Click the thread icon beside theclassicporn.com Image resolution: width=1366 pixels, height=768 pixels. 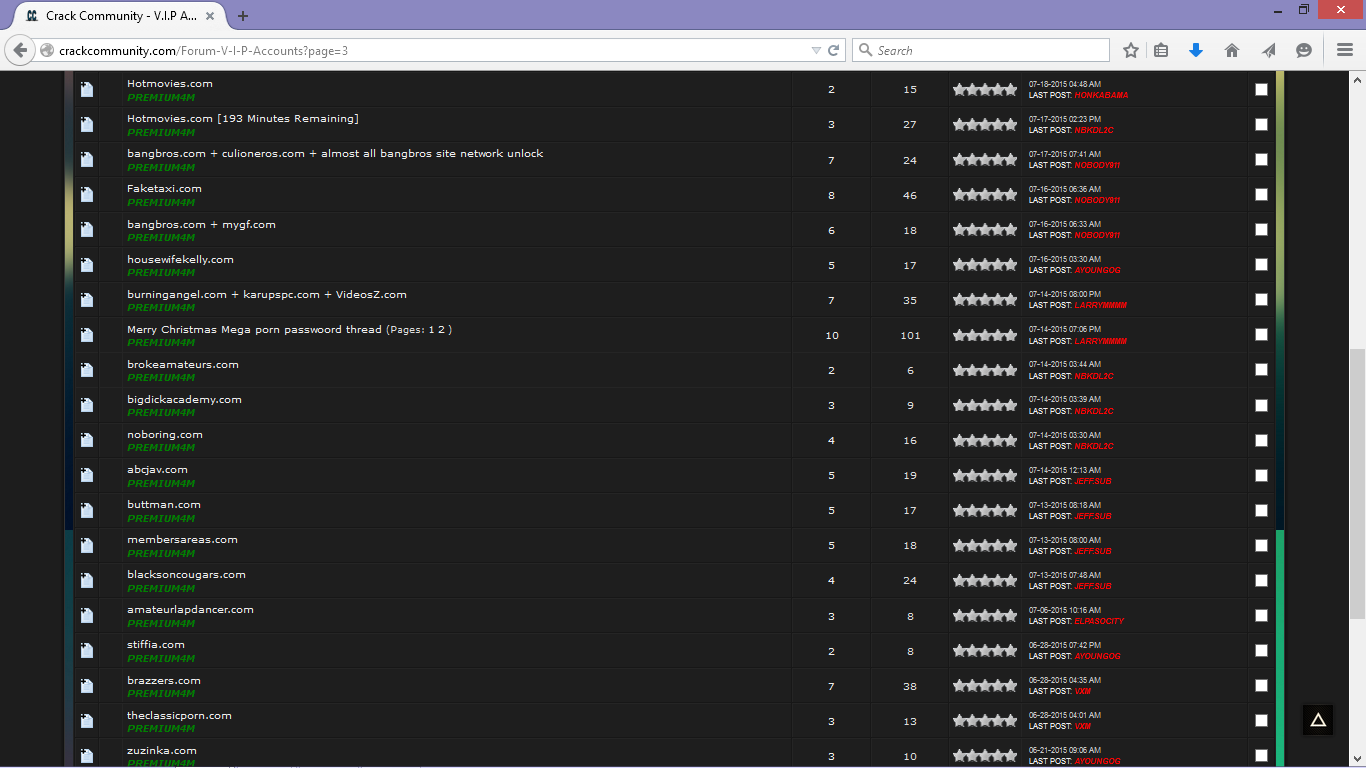coord(87,721)
